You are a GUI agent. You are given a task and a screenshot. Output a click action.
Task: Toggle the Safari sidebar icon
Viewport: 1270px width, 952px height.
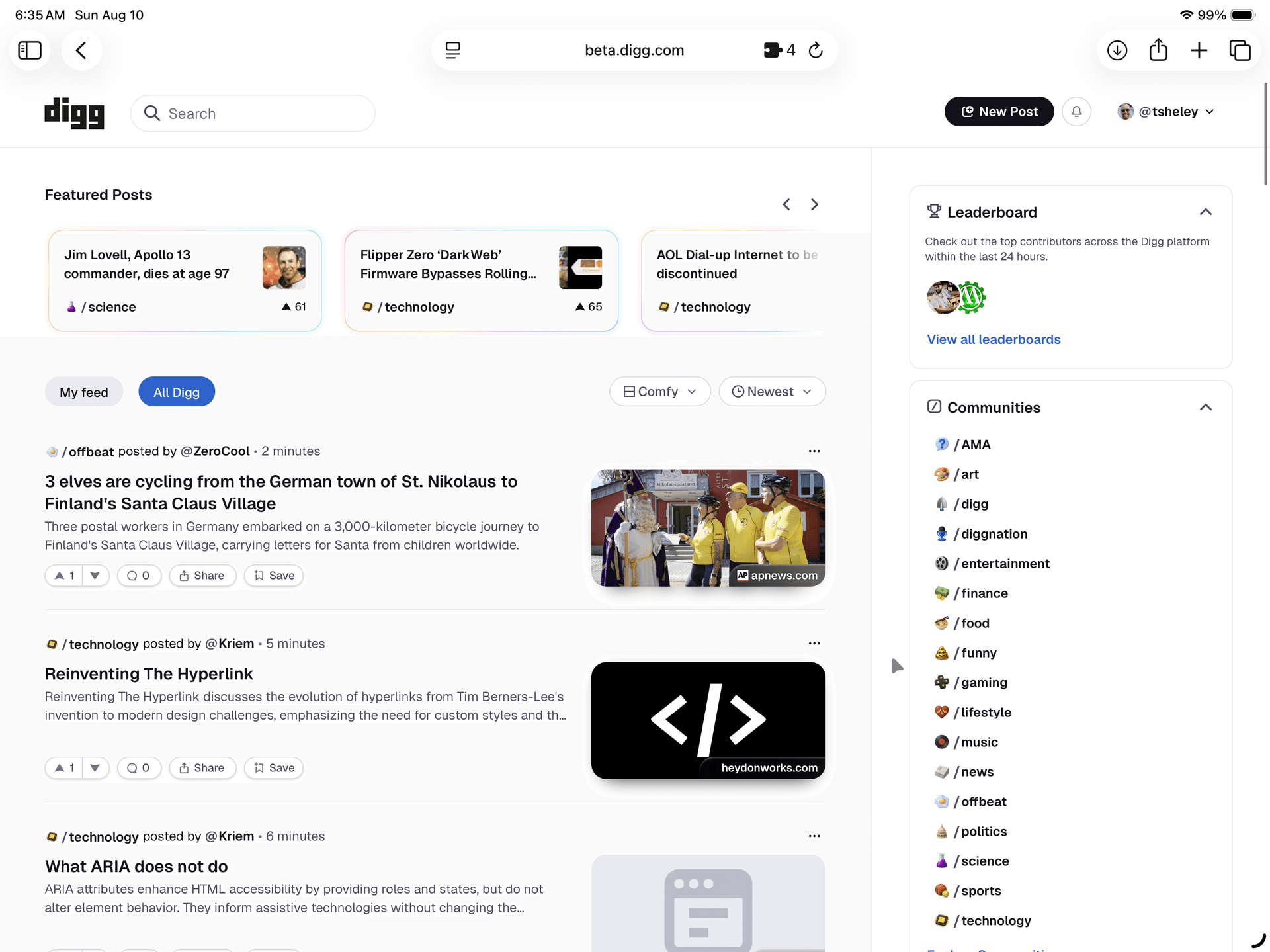[x=30, y=50]
